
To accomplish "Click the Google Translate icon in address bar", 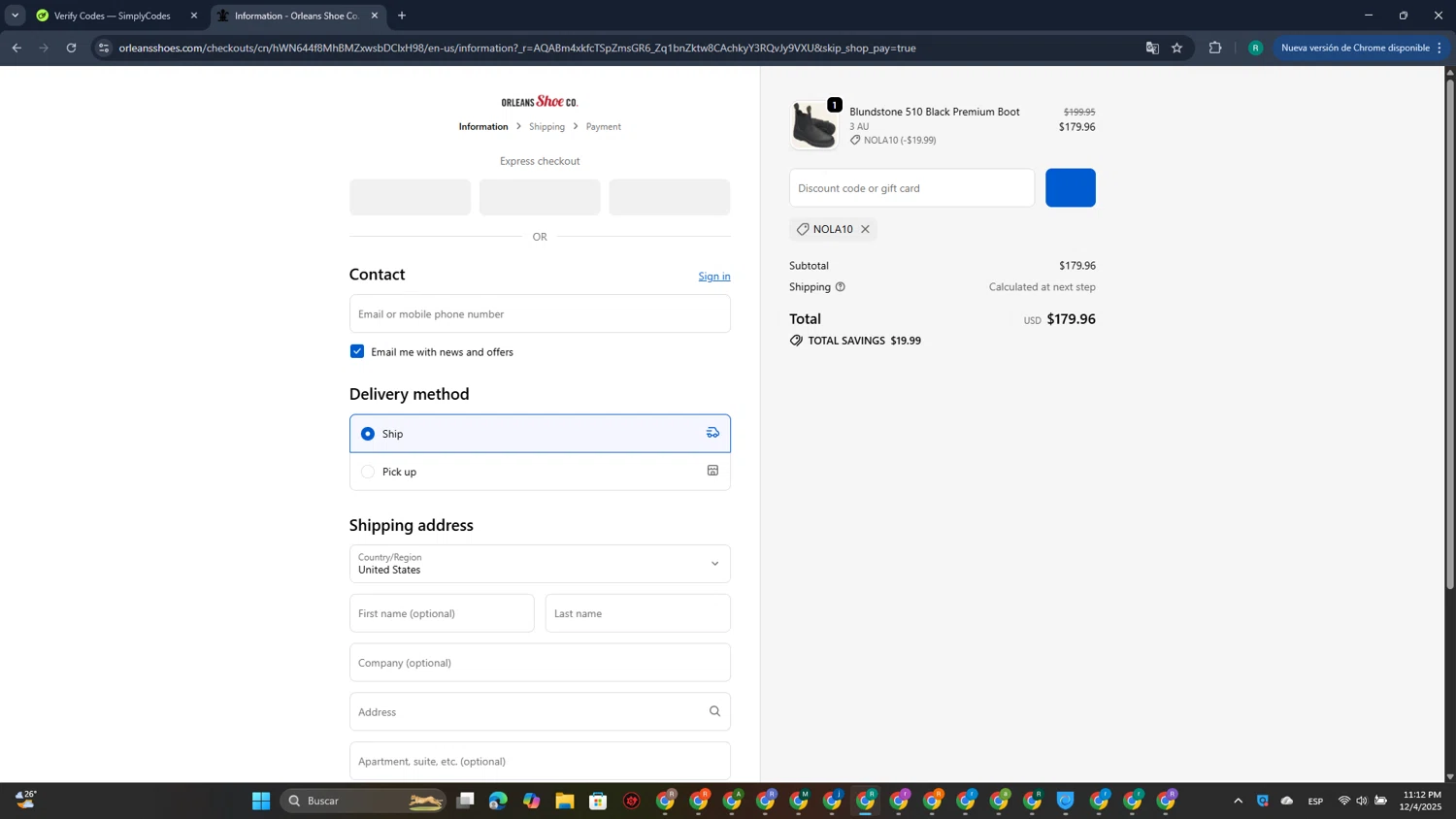I will pyautogui.click(x=1152, y=48).
